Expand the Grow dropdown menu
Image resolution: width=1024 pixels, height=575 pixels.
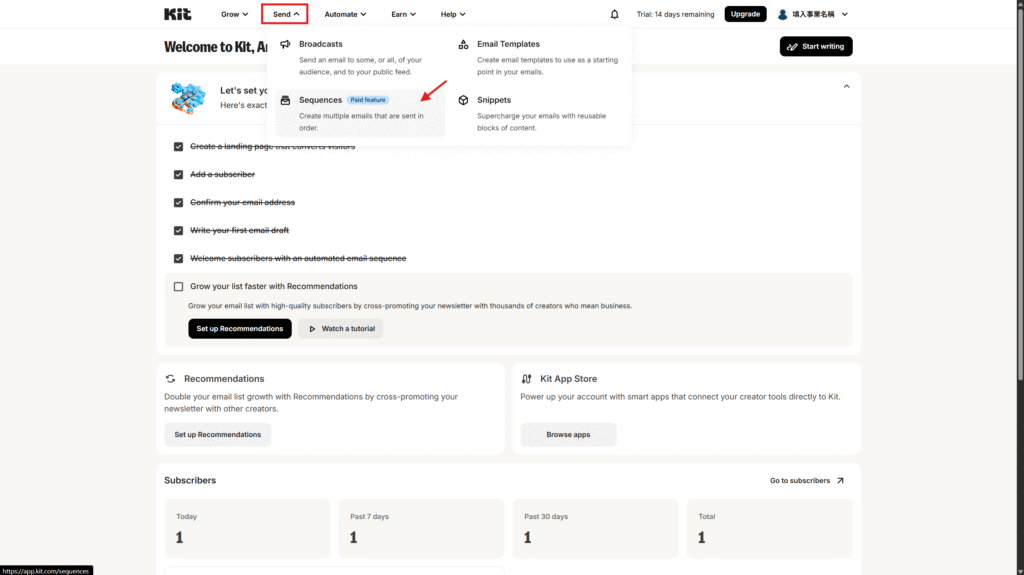pyautogui.click(x=235, y=14)
